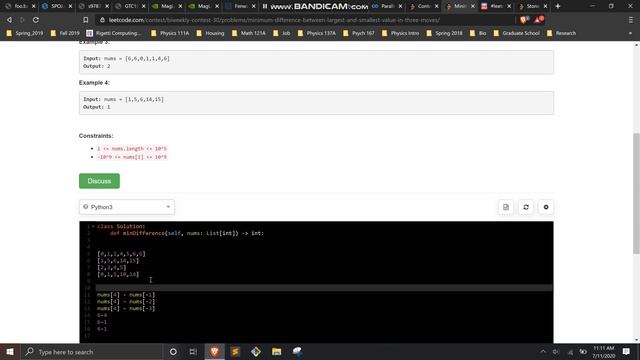Collapse the class Solution fold arrow

[x=93, y=226]
